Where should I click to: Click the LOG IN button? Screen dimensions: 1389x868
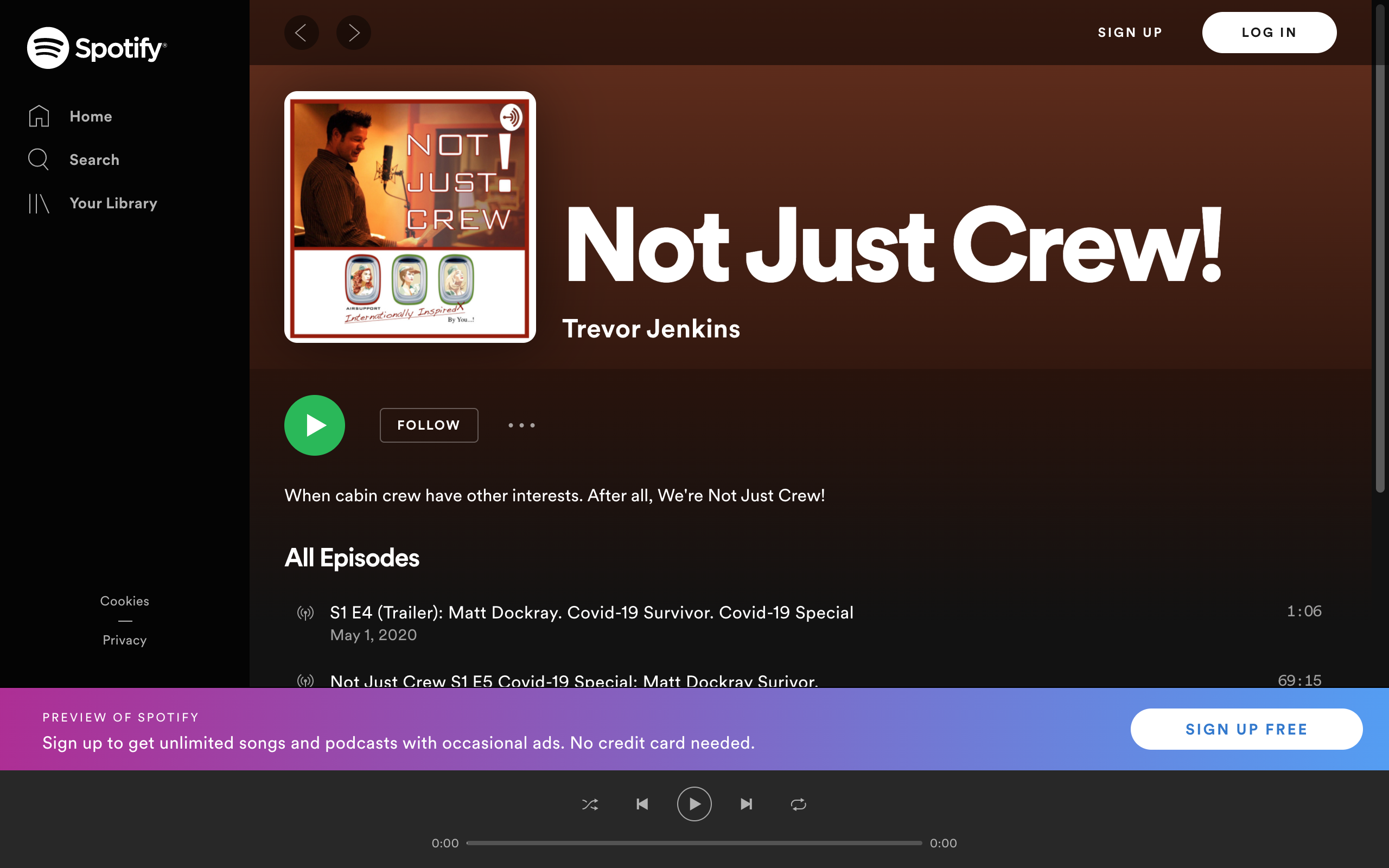tap(1269, 33)
